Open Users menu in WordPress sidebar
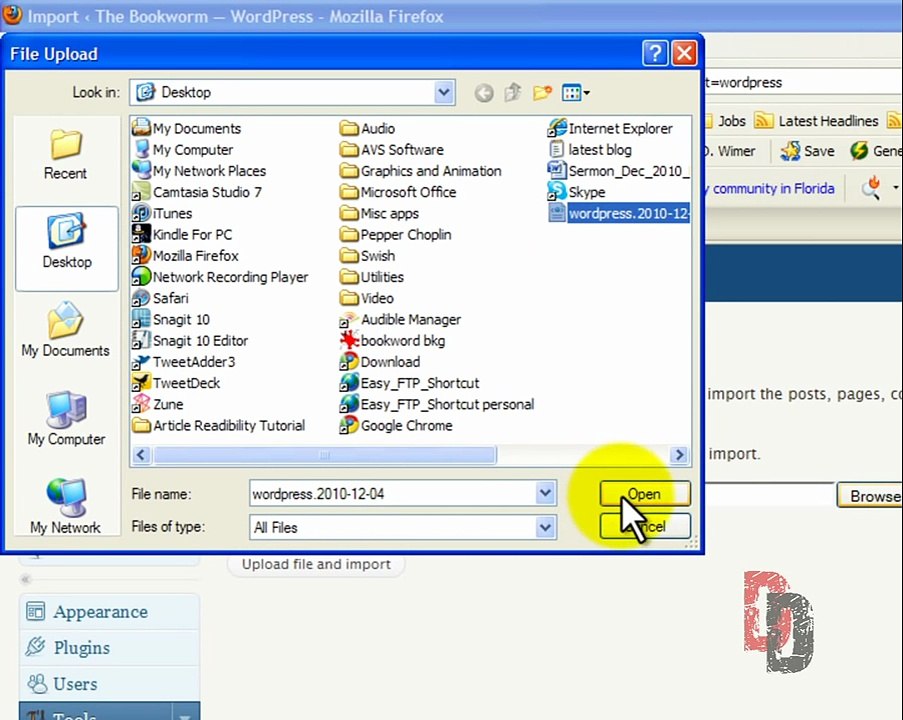Viewport: 903px width, 720px height. (109, 684)
